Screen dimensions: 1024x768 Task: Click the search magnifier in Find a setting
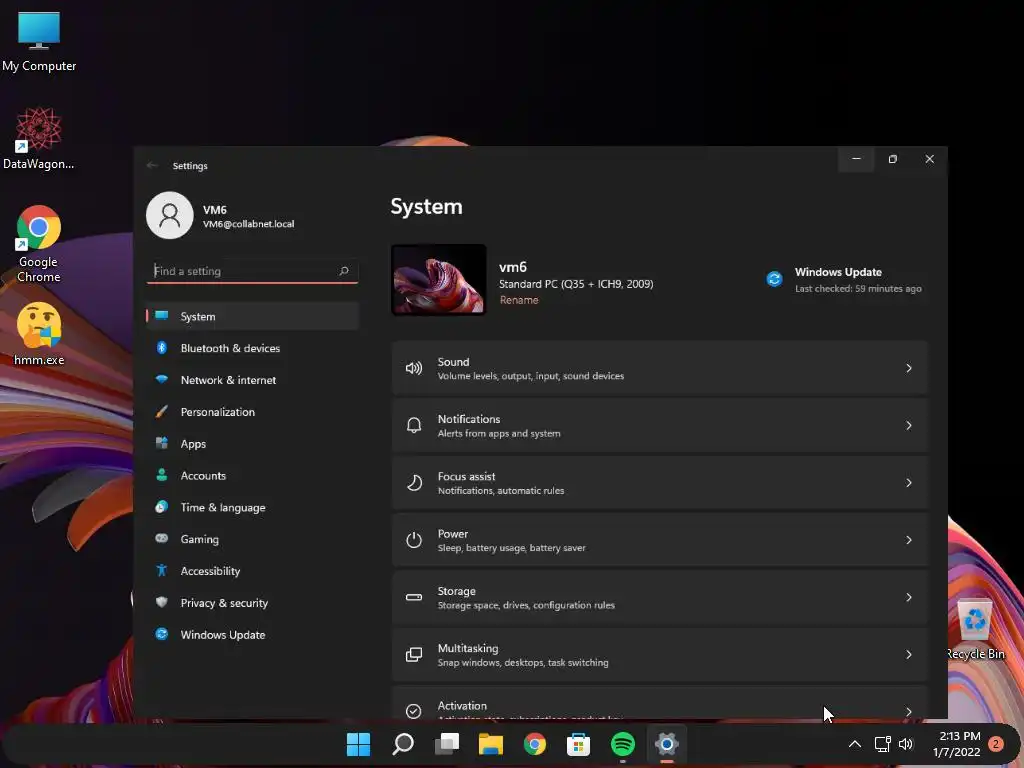tap(344, 271)
